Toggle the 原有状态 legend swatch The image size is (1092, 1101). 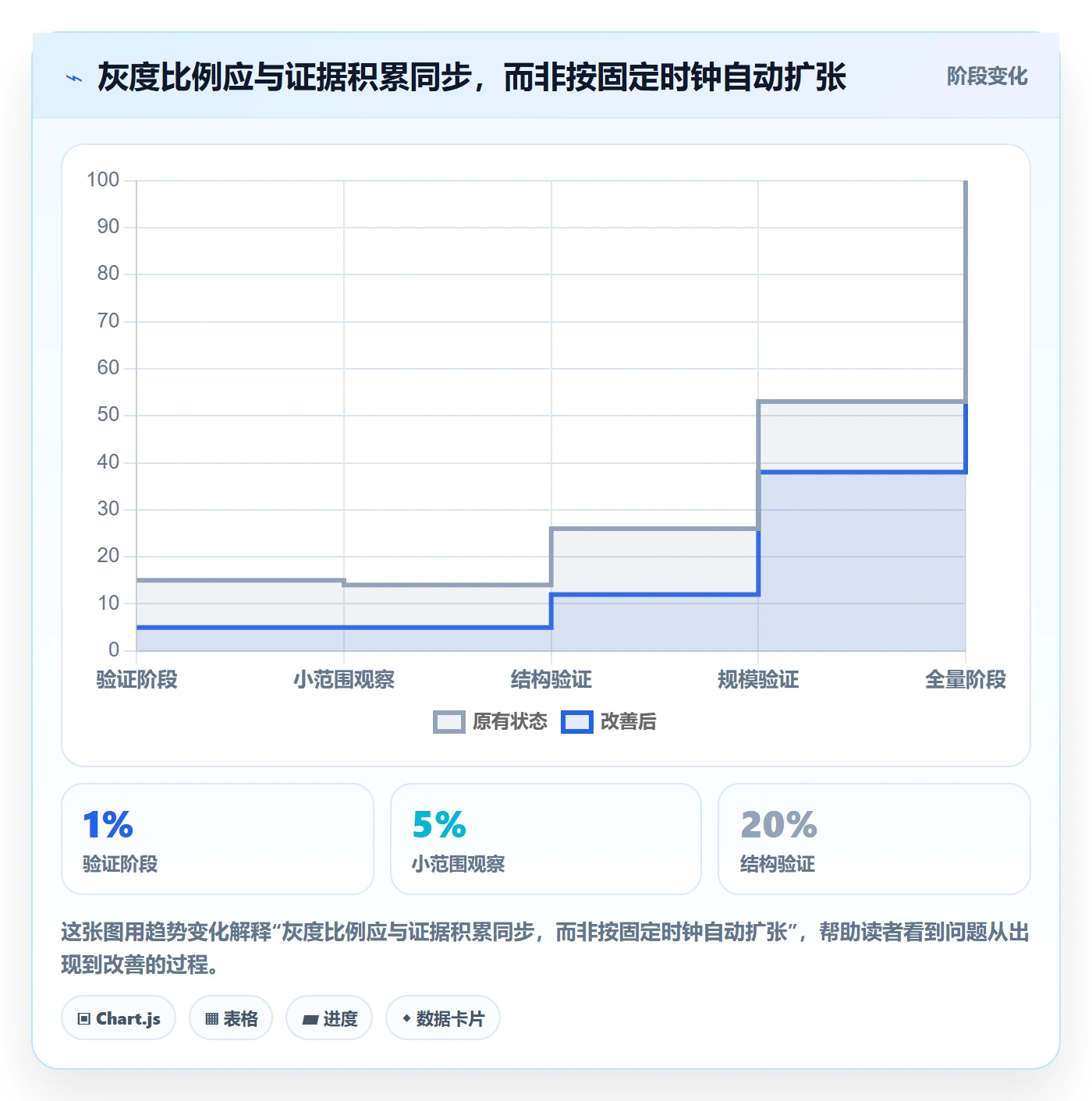pyautogui.click(x=449, y=722)
